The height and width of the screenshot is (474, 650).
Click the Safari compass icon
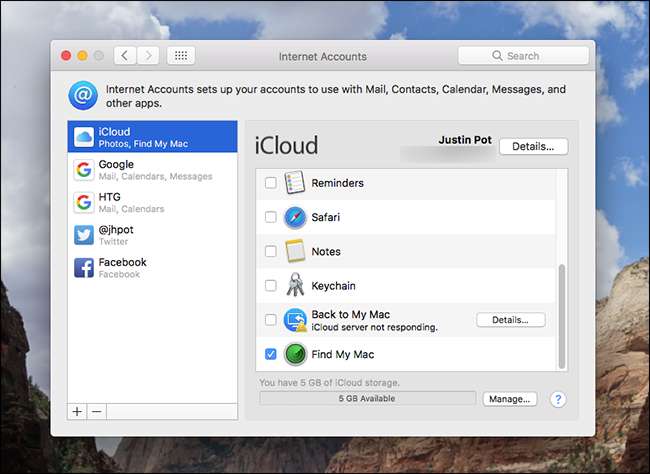(295, 217)
